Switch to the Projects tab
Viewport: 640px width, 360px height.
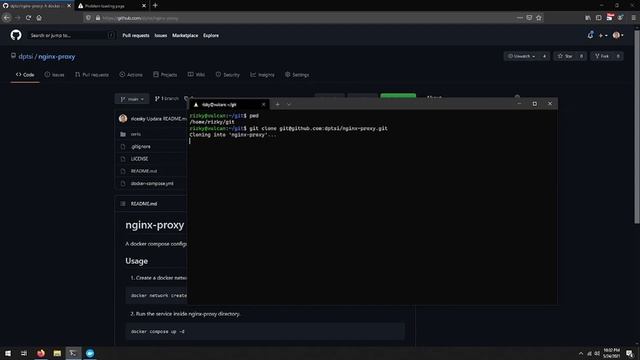(165, 75)
